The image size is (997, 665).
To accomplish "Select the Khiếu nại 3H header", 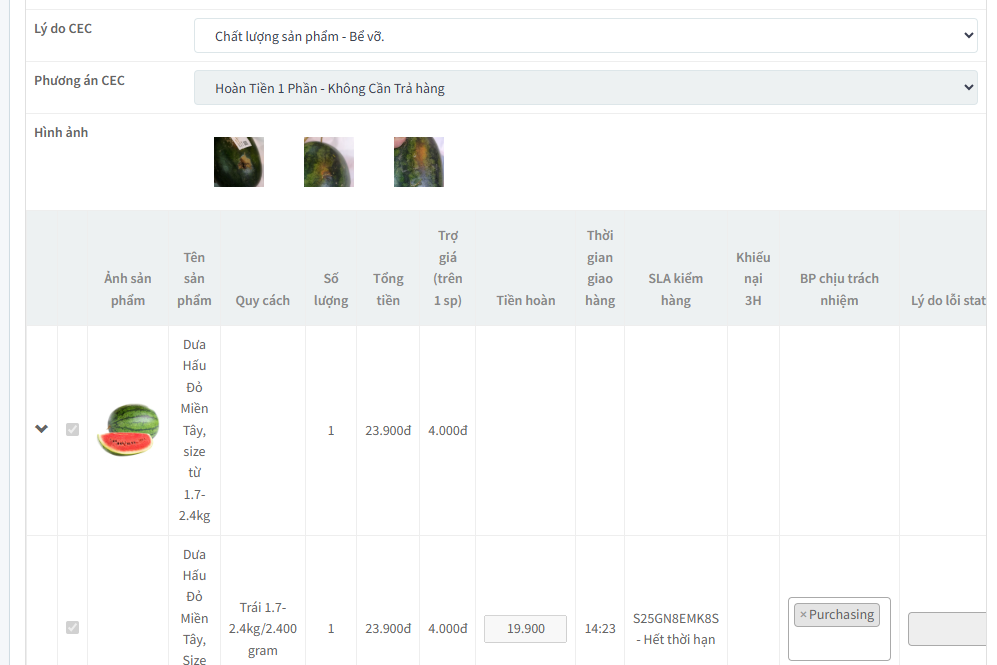I will (x=753, y=278).
